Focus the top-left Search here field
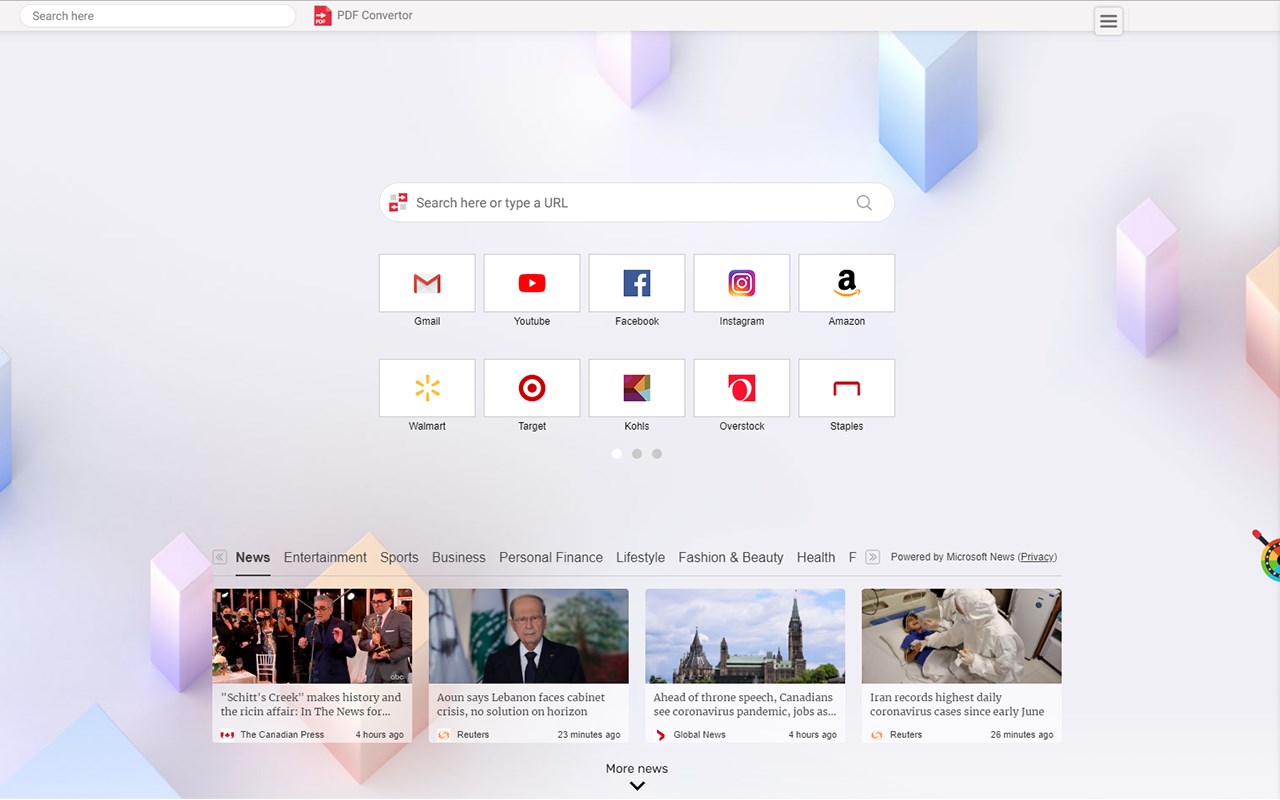 tap(158, 16)
